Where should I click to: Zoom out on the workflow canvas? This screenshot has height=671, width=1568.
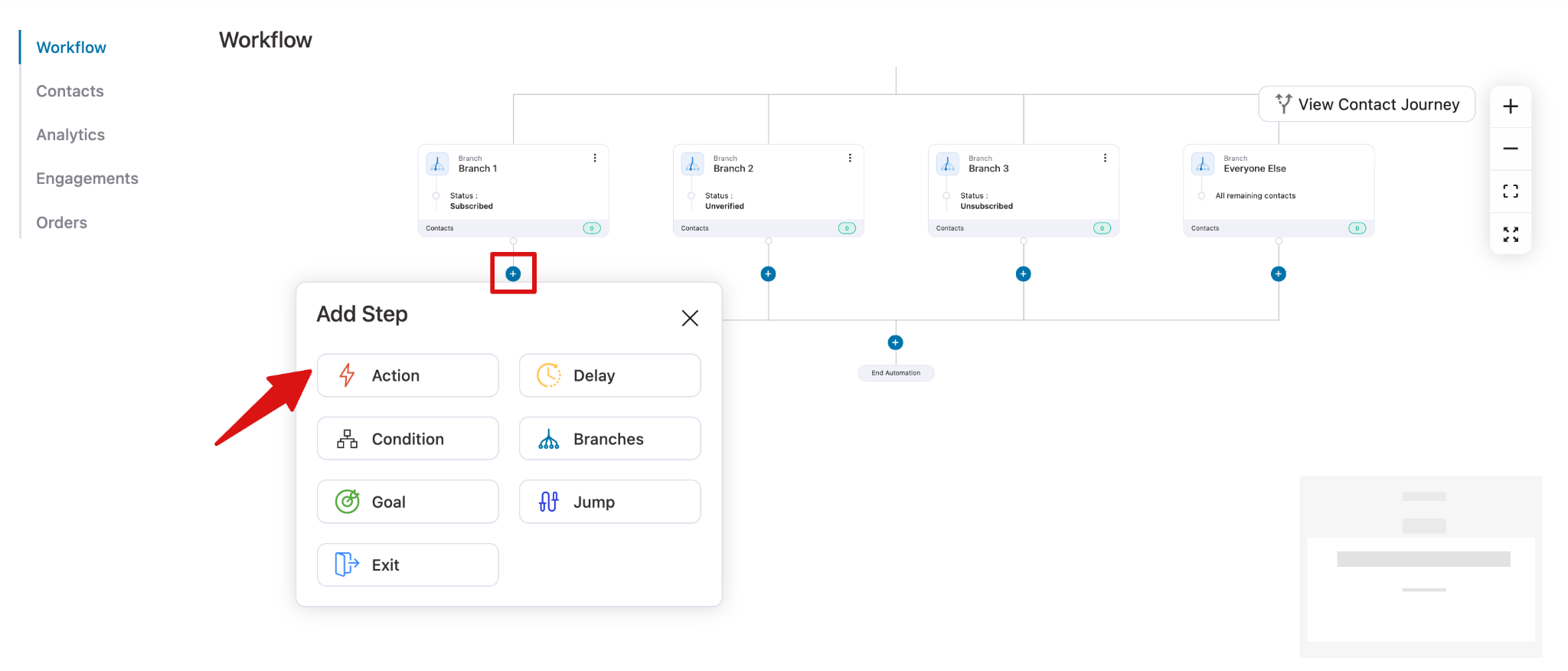click(1510, 149)
